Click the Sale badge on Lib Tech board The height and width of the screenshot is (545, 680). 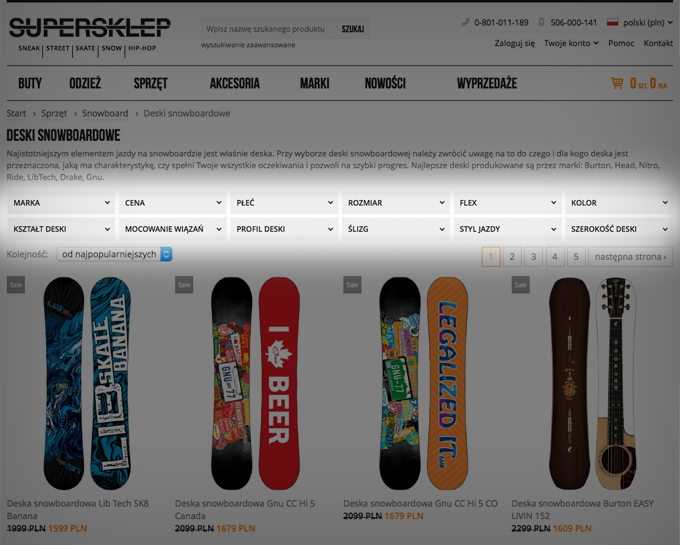tap(16, 285)
